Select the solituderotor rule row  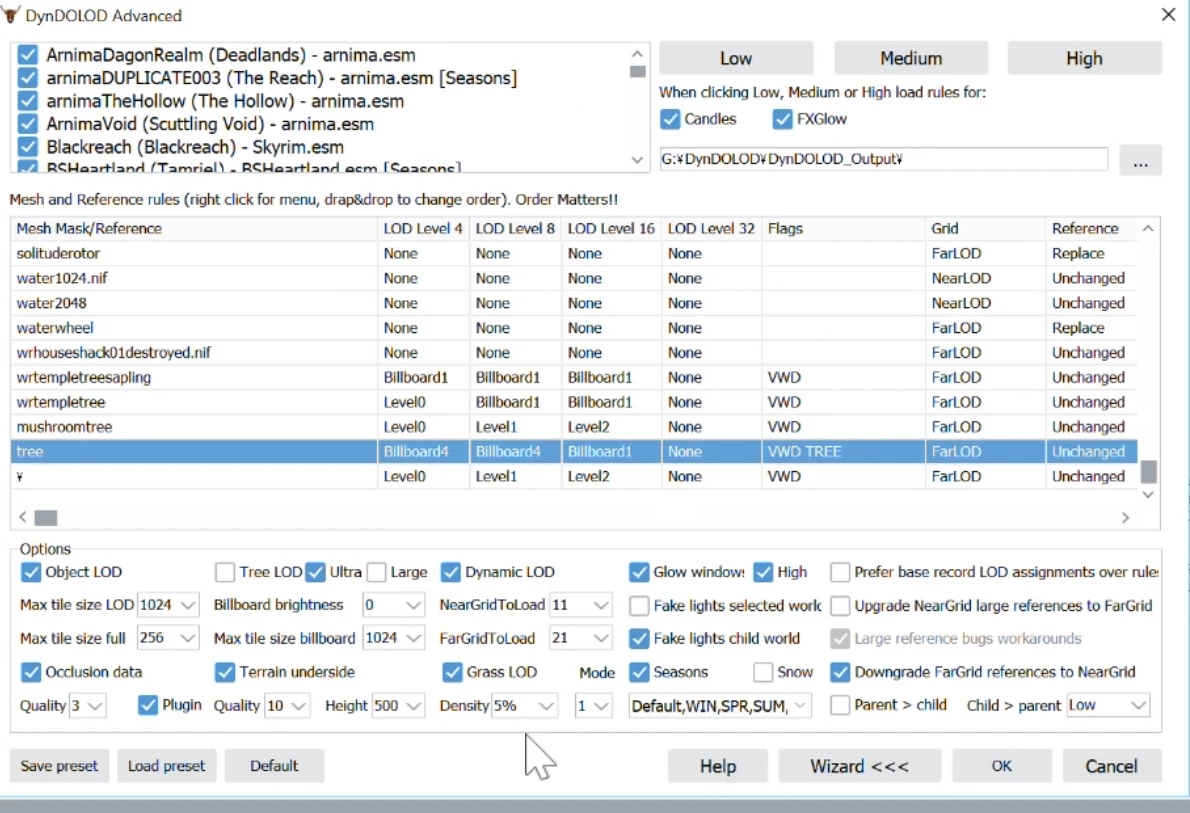click(x=574, y=254)
